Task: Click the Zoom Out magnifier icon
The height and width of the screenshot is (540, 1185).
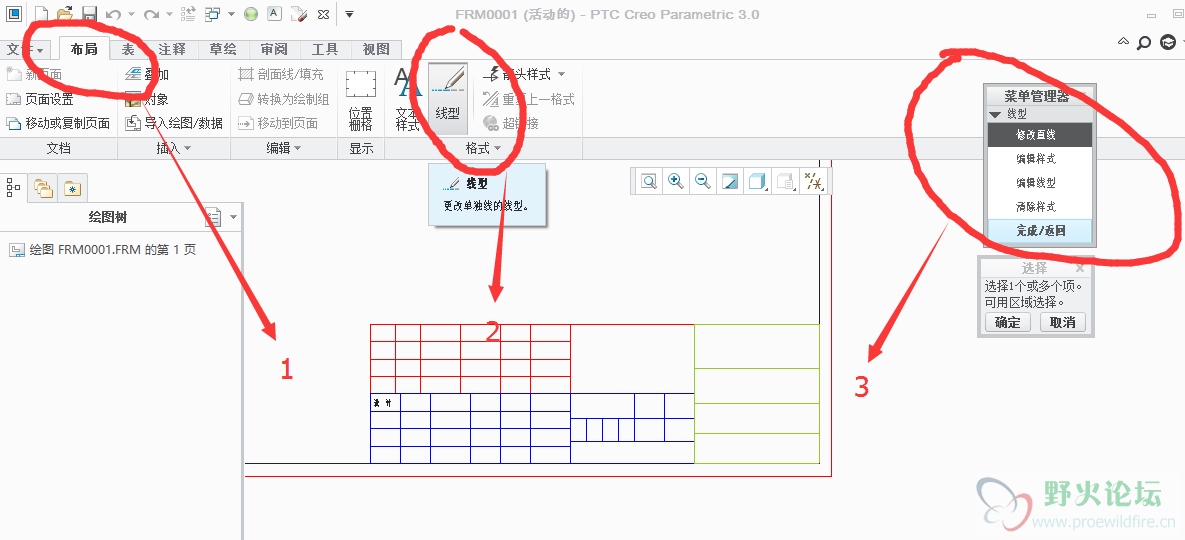Action: pos(702,181)
